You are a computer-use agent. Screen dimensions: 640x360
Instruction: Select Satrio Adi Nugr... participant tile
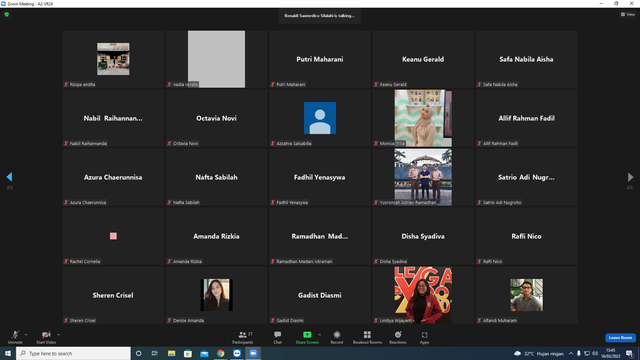coord(526,177)
